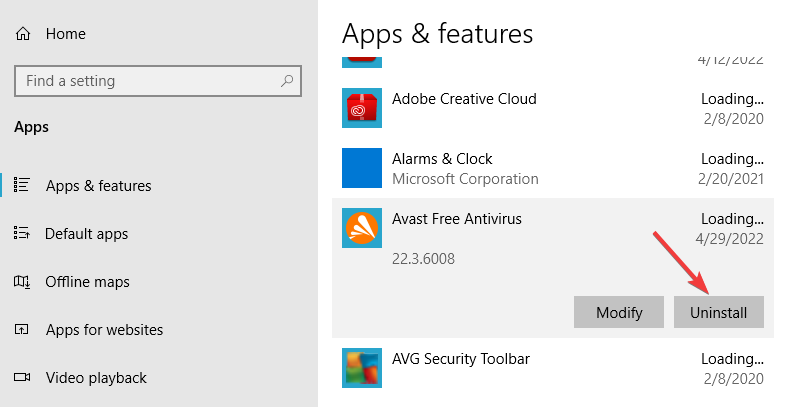
Task: Click the Adobe Creative Cloud date 2/8/2020
Action: coord(734,118)
